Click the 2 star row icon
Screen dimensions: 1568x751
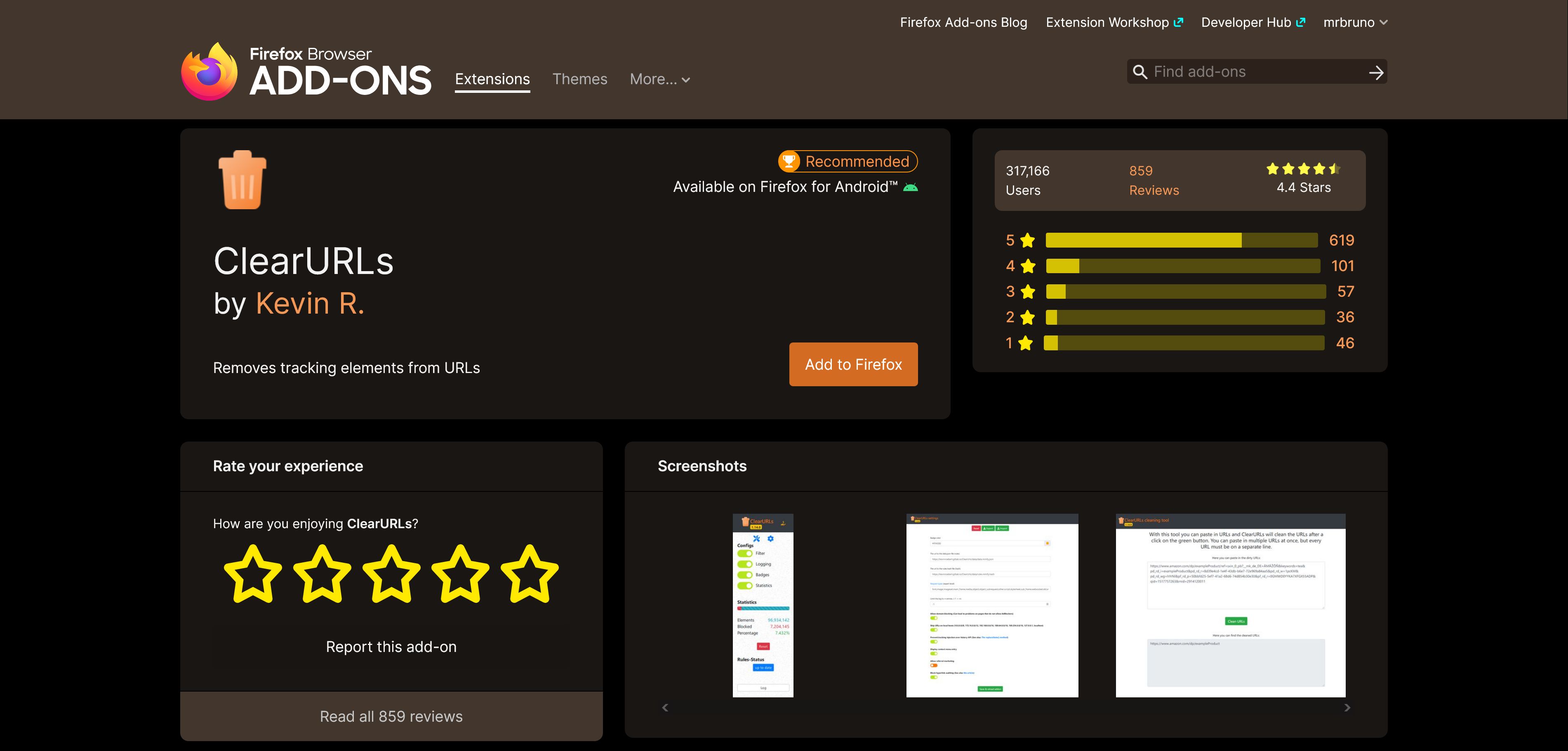(x=1027, y=317)
